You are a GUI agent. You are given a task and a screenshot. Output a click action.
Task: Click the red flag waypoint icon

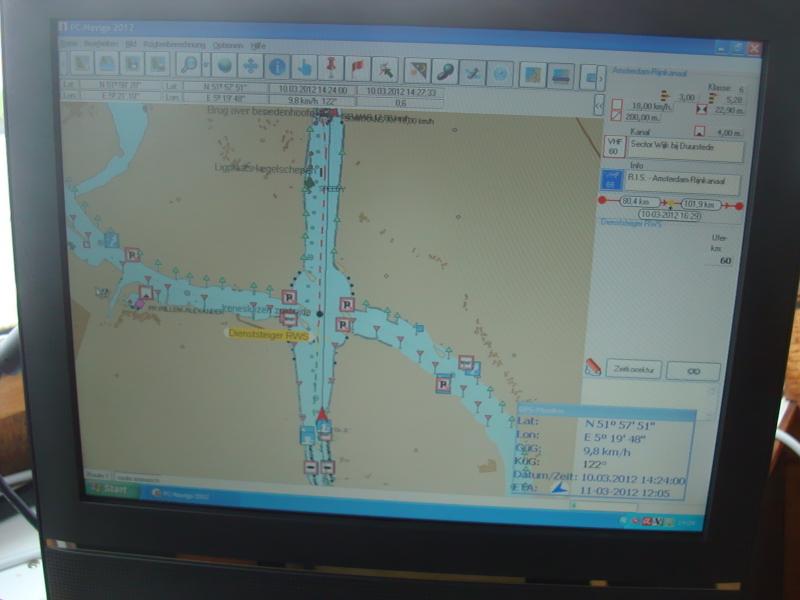point(356,69)
